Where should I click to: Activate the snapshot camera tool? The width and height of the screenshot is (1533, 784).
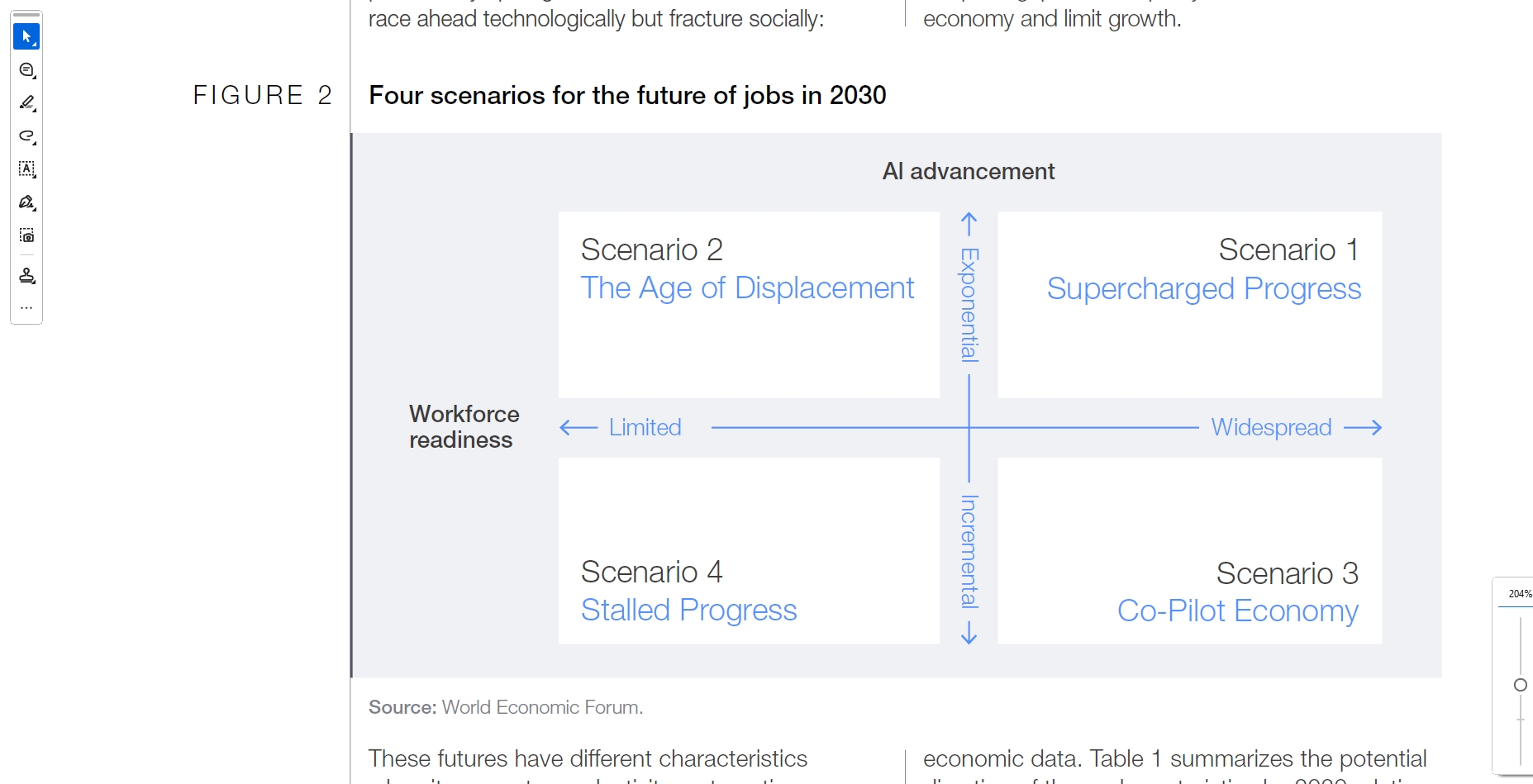(26, 235)
